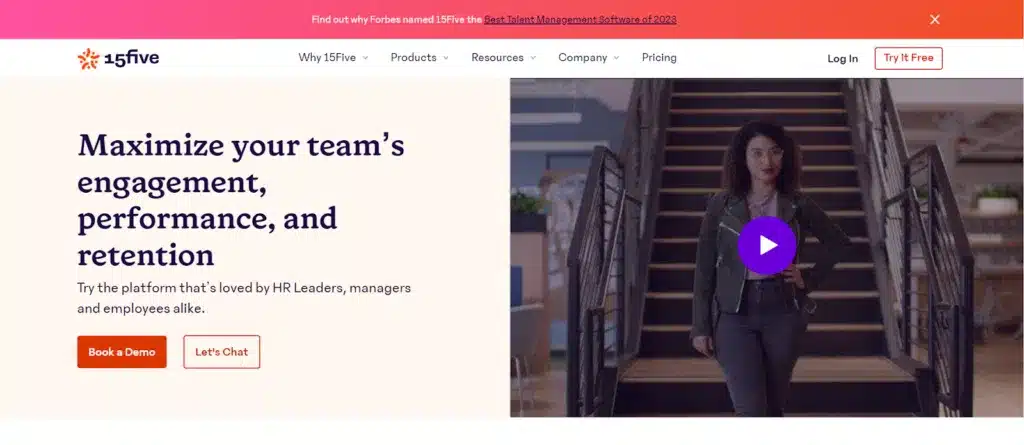Click the headline 'Maximize your team's engagement'

pos(241,199)
